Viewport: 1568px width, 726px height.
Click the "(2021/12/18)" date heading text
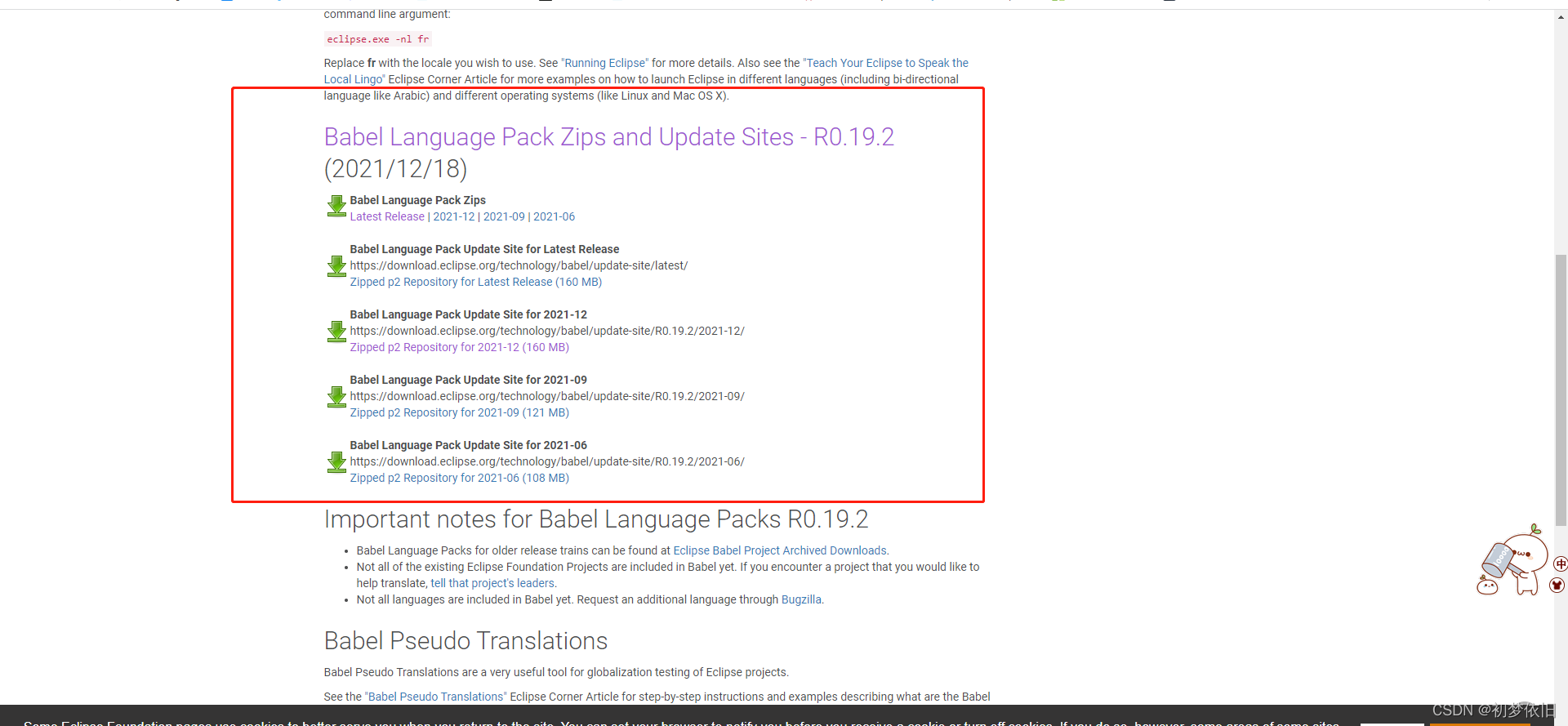(396, 169)
